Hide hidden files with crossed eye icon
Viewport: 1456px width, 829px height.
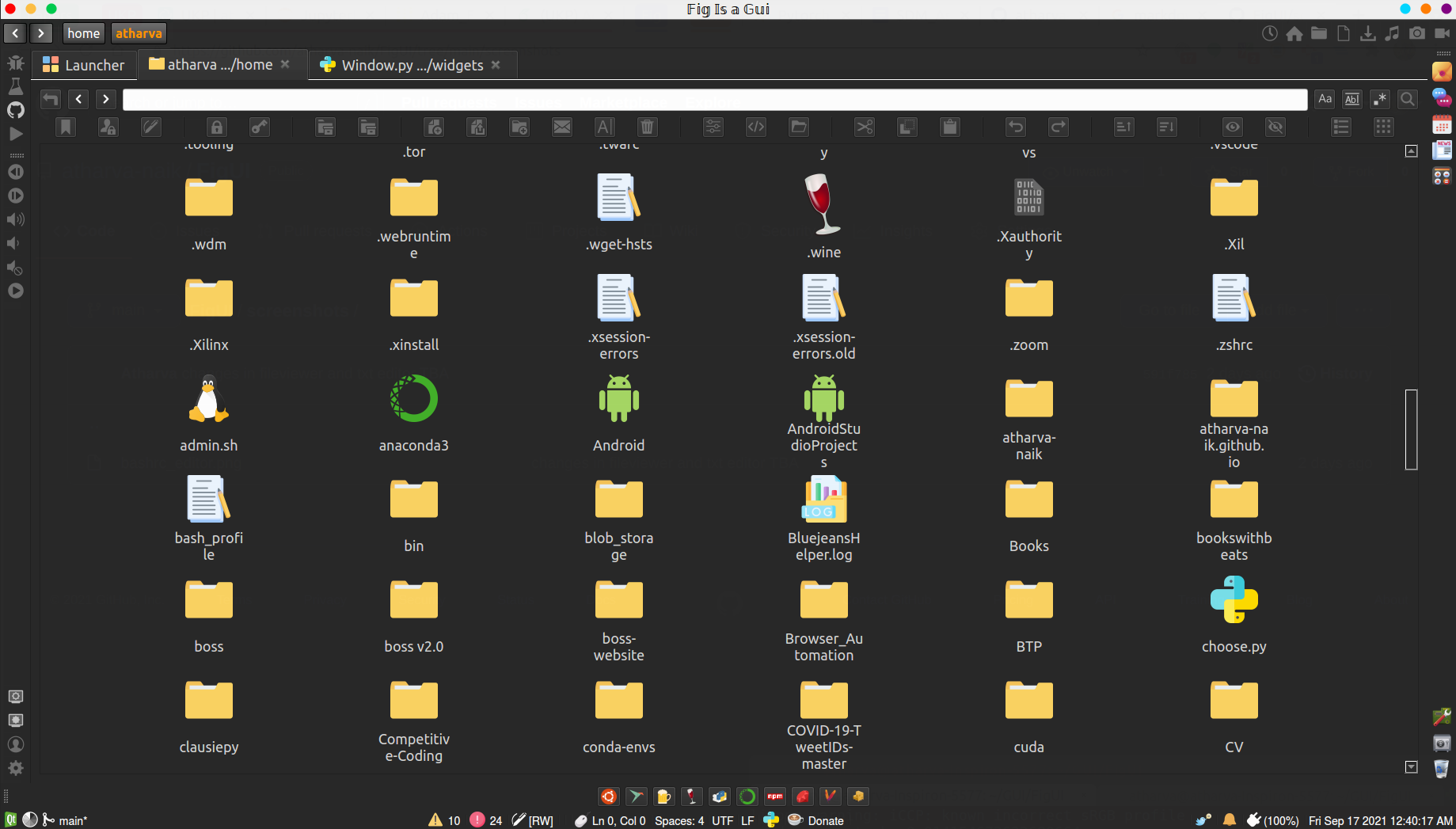1275,127
